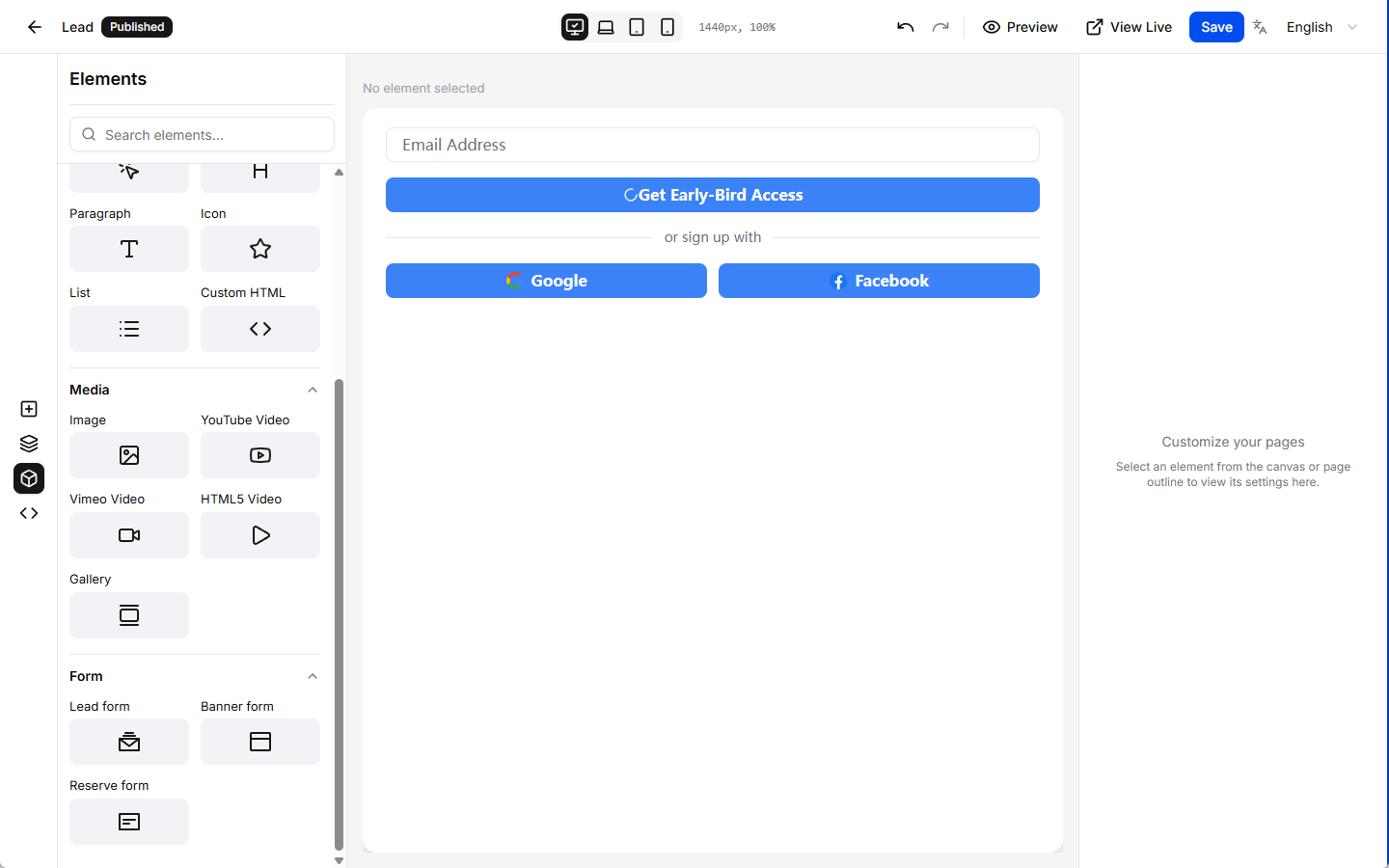This screenshot has height=868, width=1389.
Task: Collapse the Media section
Action: 313,390
